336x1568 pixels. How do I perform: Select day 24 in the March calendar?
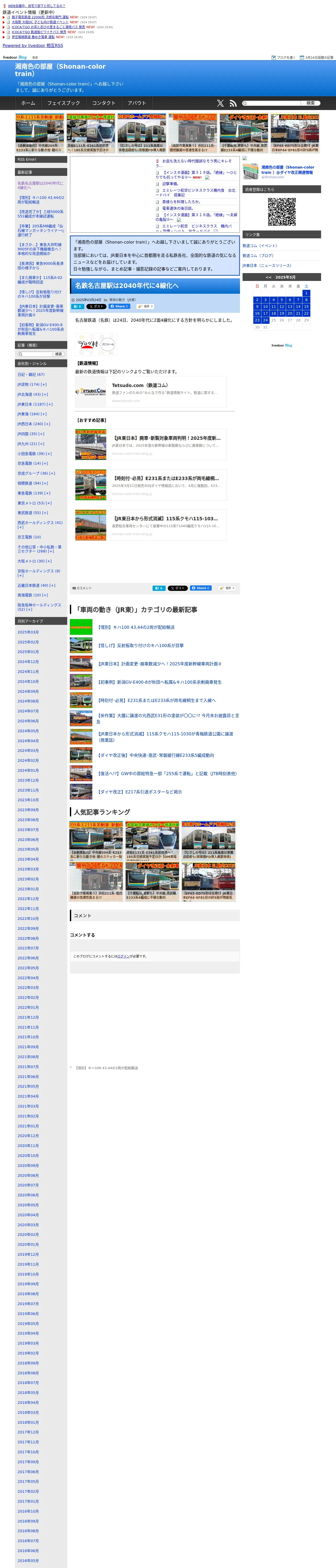pos(265,320)
